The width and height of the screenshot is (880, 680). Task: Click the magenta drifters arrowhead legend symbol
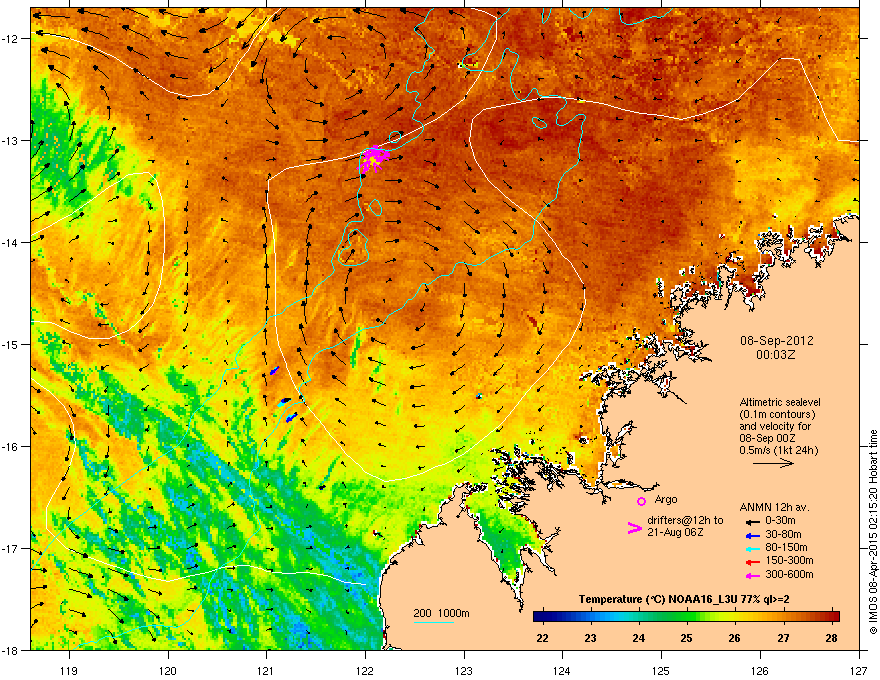(634, 527)
